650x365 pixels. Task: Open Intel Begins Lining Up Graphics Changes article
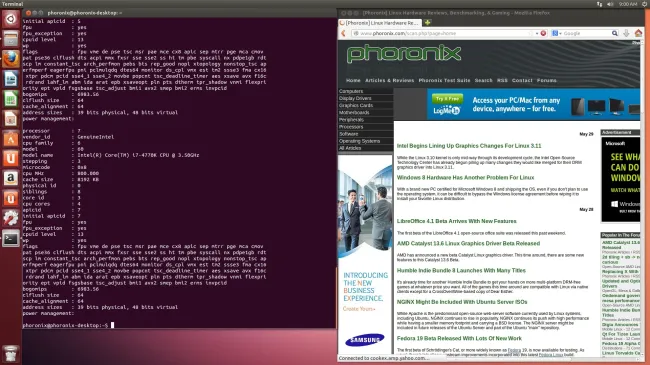[x=469, y=146]
